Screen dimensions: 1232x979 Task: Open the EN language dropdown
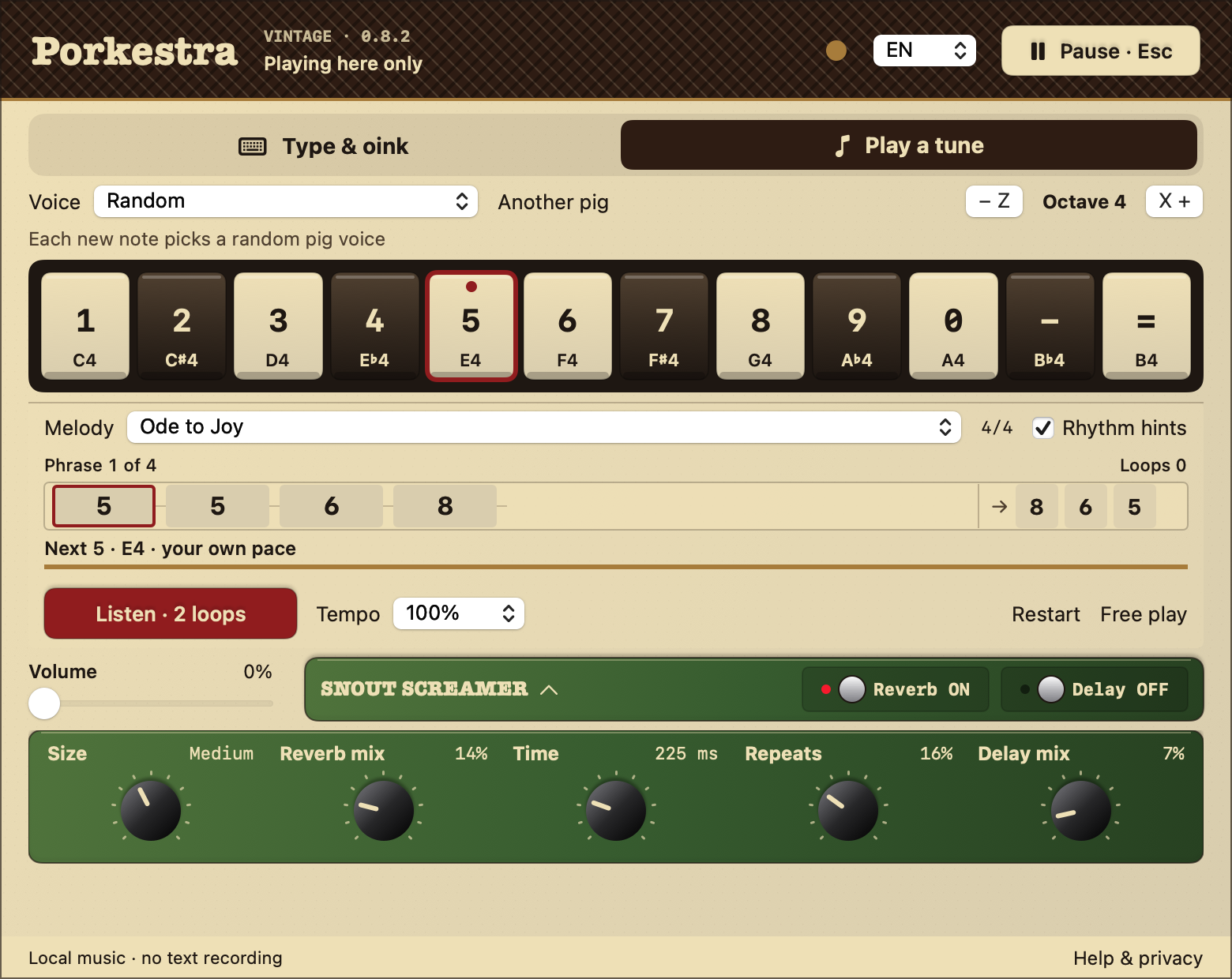(x=925, y=51)
